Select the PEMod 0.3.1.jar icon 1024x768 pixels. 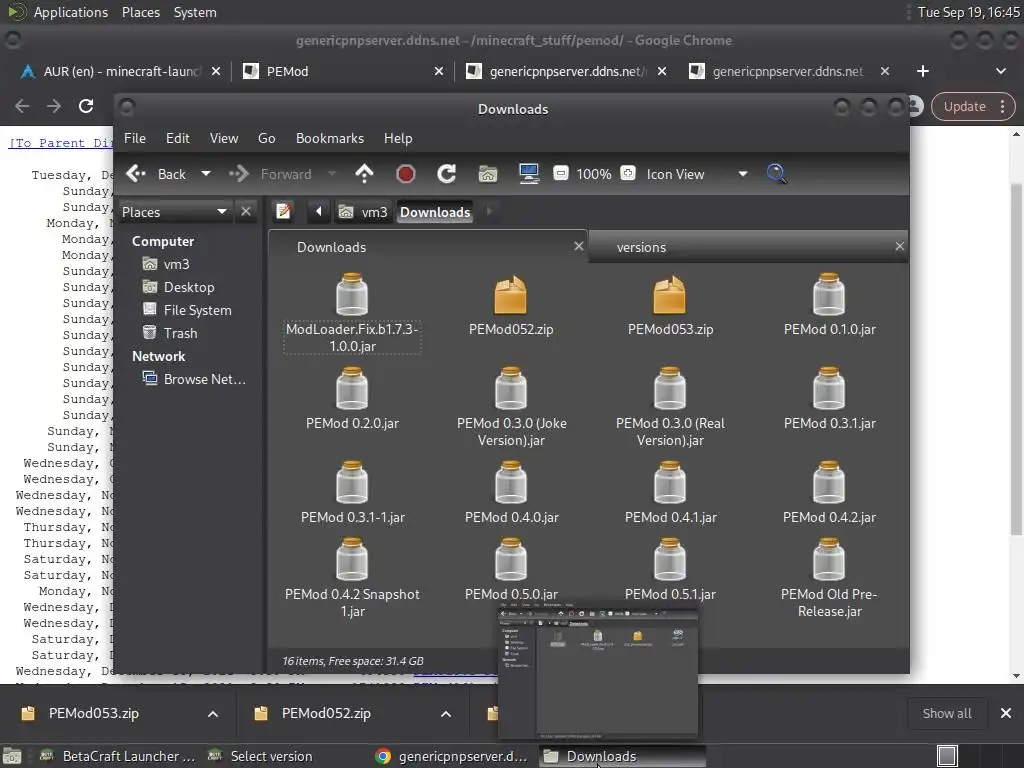(829, 389)
